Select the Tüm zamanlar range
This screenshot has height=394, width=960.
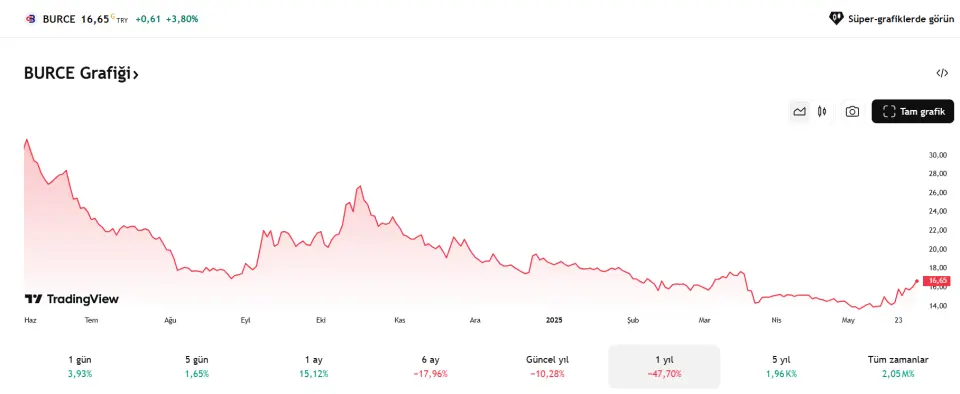tap(898, 366)
